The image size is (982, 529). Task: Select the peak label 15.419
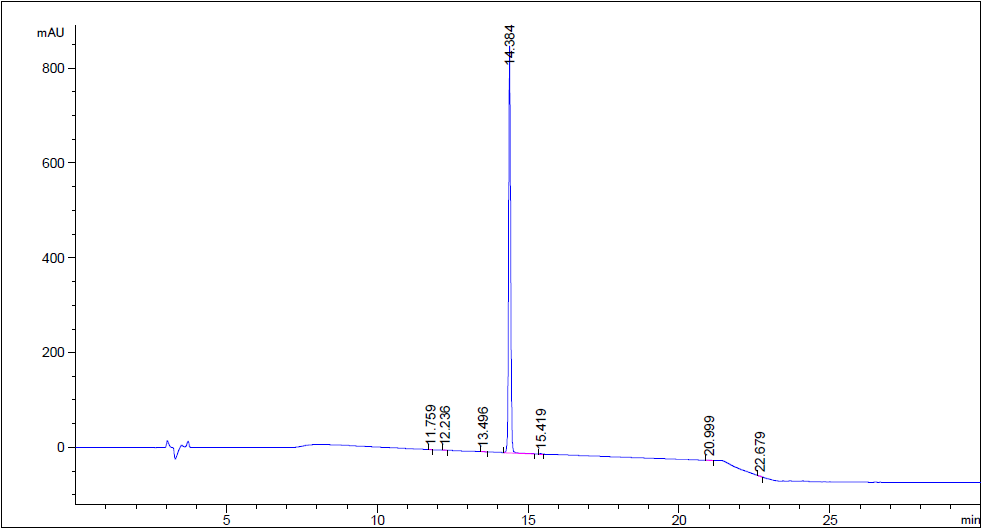coord(541,430)
